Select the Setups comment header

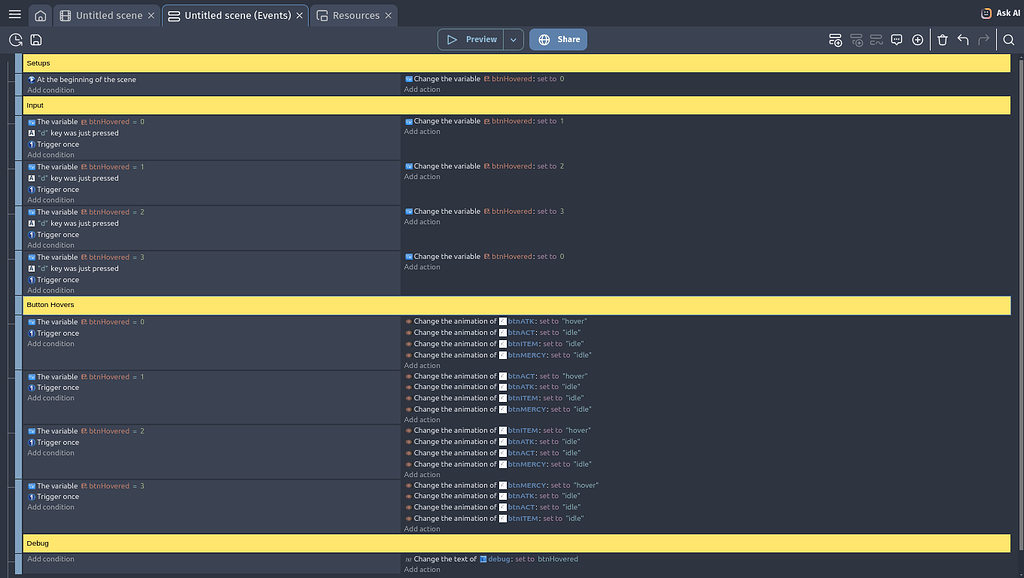pyautogui.click(x=517, y=63)
